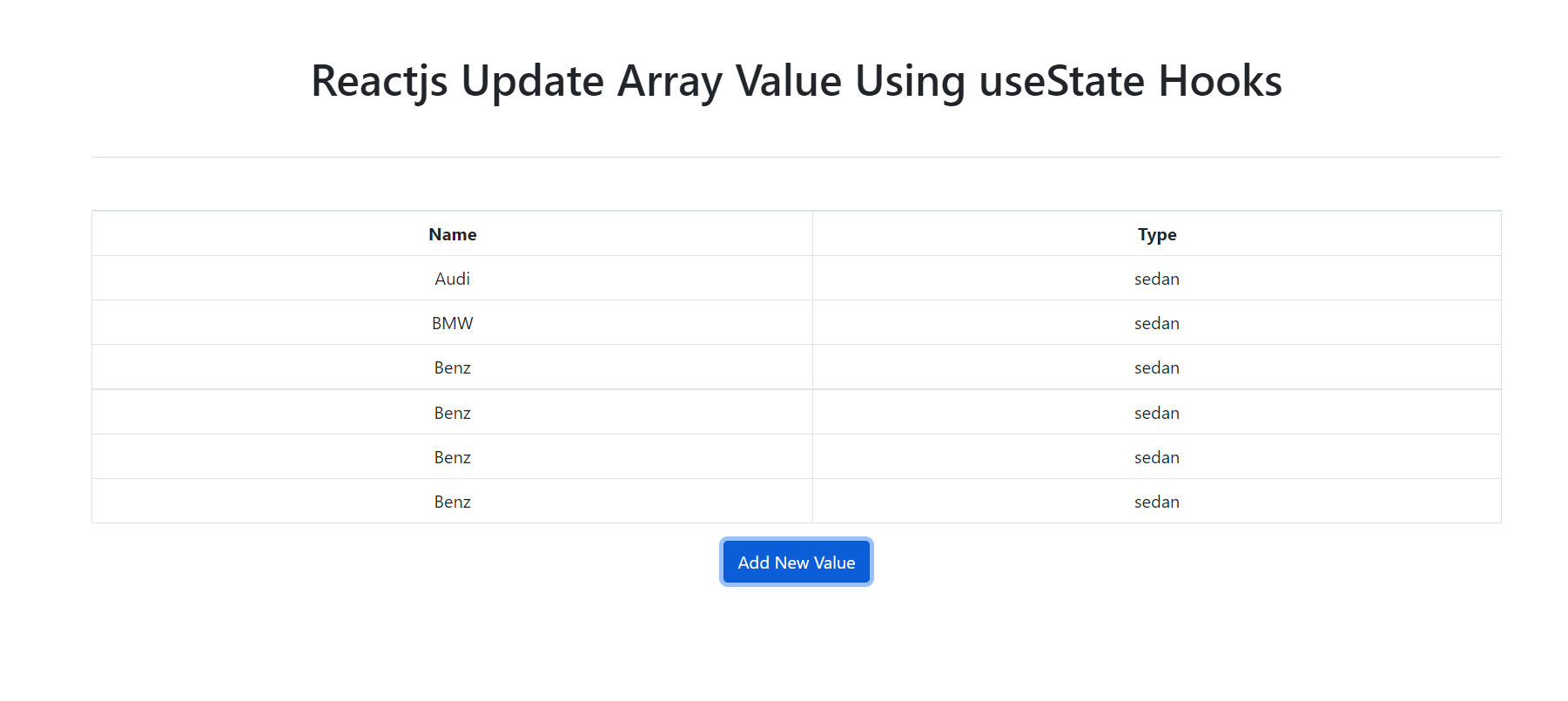Click the last Benz cell

click(451, 501)
